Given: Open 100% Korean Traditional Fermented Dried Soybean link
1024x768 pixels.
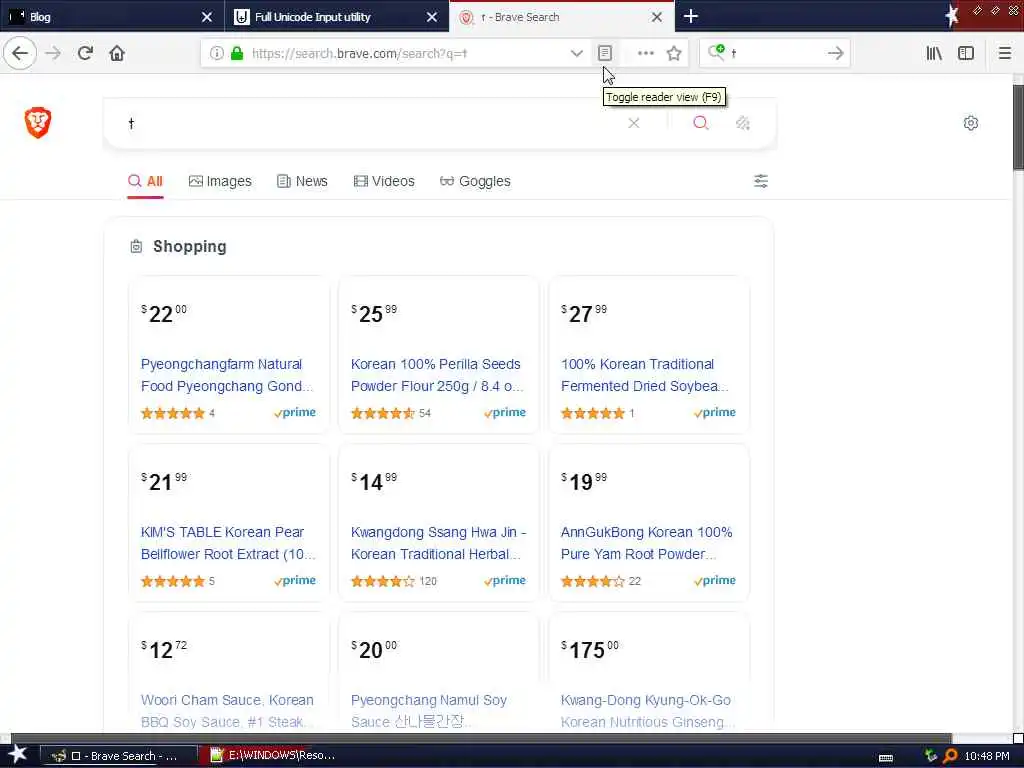Looking at the screenshot, I should coord(645,375).
